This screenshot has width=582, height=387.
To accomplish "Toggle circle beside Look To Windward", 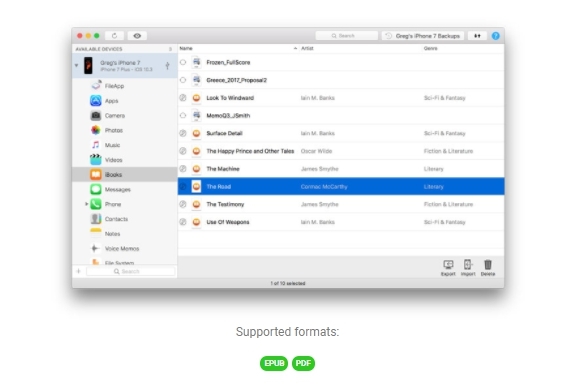I will tap(183, 98).
